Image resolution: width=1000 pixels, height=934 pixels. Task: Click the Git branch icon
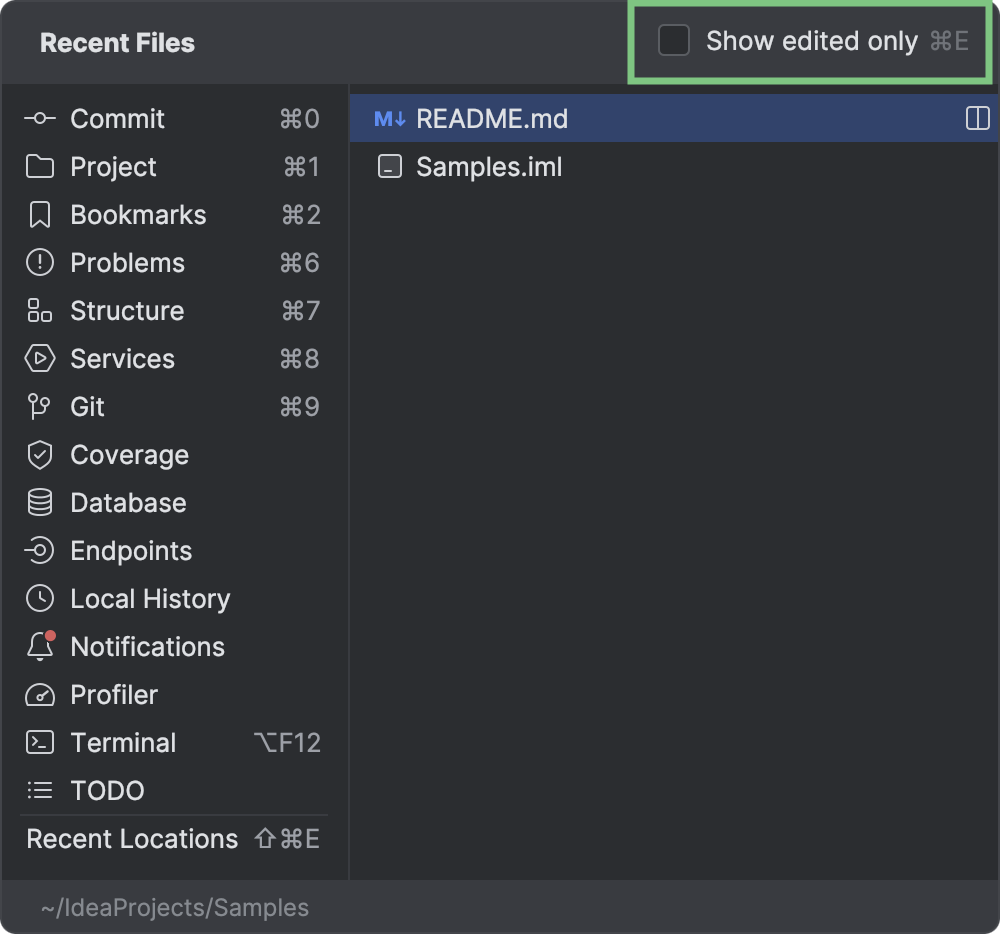click(40, 407)
